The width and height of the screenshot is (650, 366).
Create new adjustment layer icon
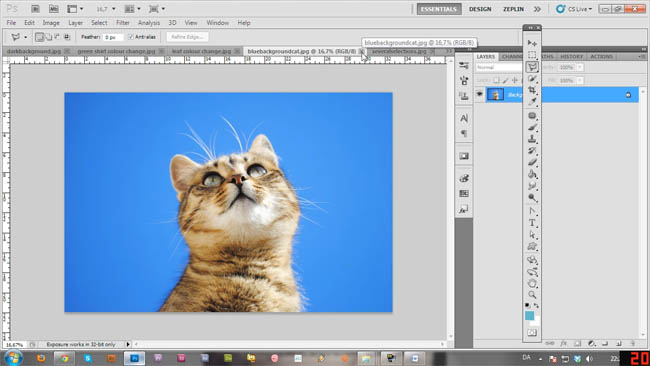click(x=592, y=344)
